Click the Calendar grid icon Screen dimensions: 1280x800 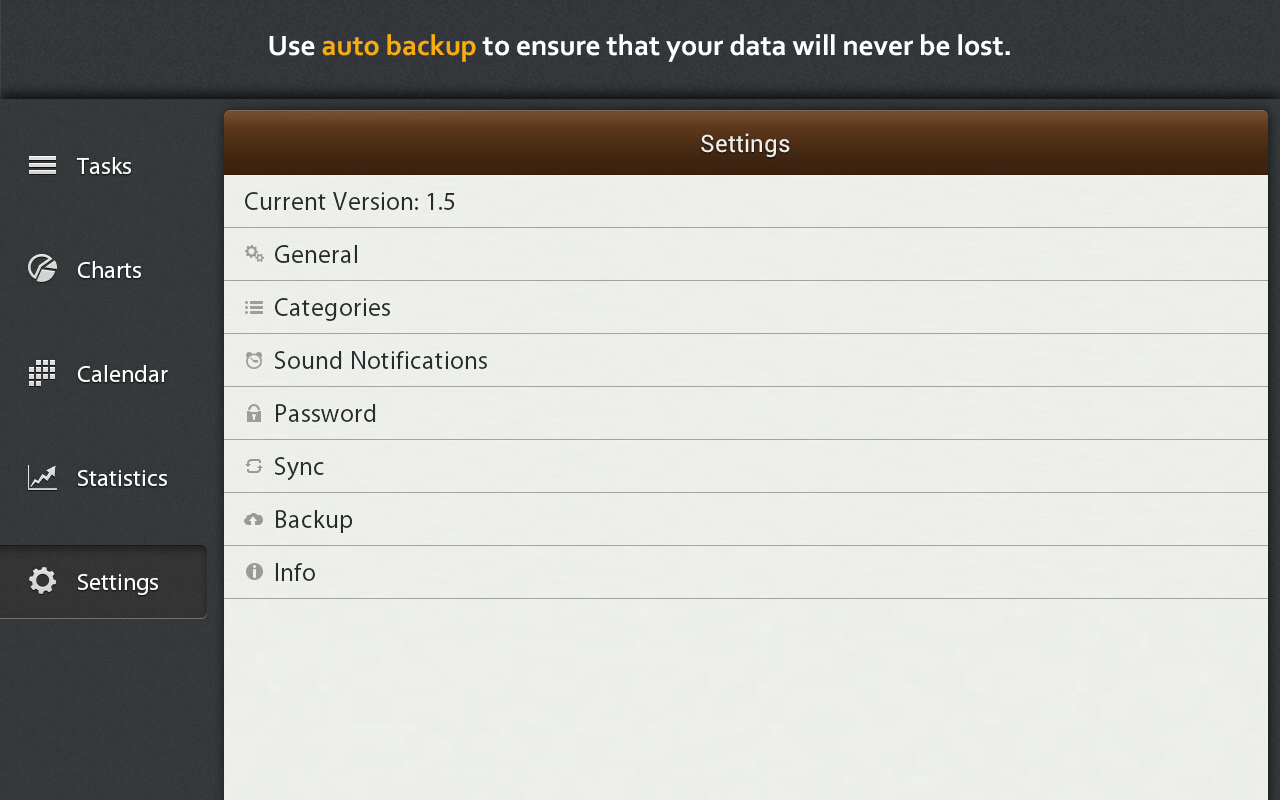point(42,372)
